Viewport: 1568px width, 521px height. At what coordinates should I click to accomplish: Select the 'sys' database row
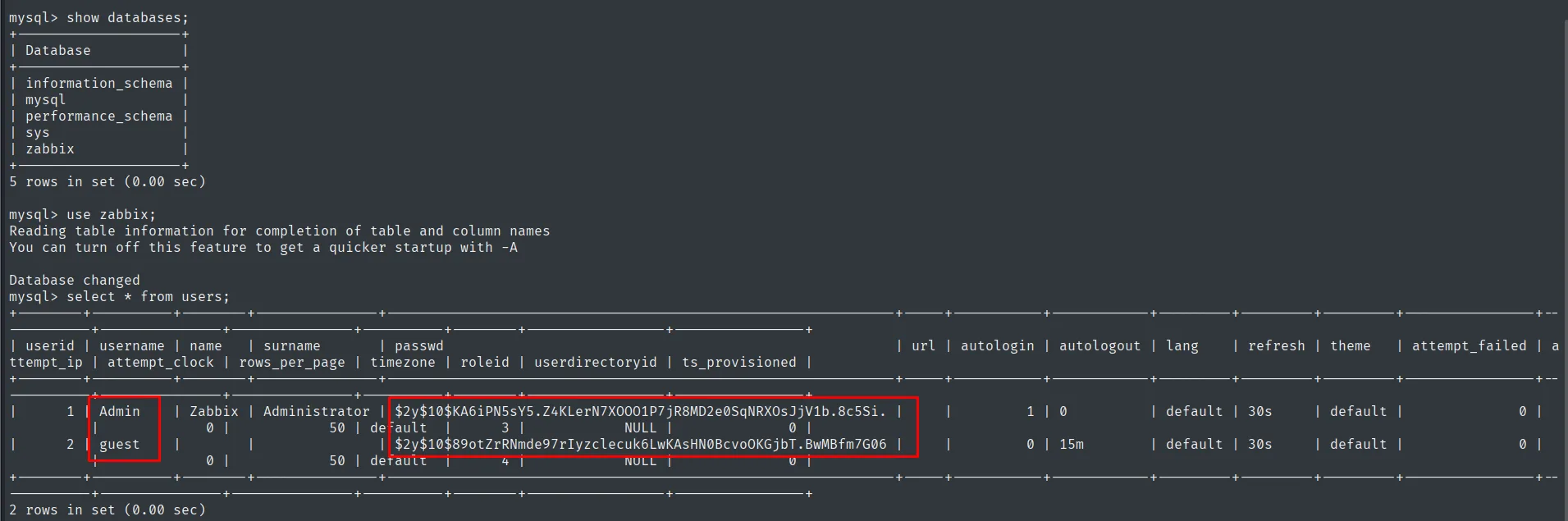point(37,133)
